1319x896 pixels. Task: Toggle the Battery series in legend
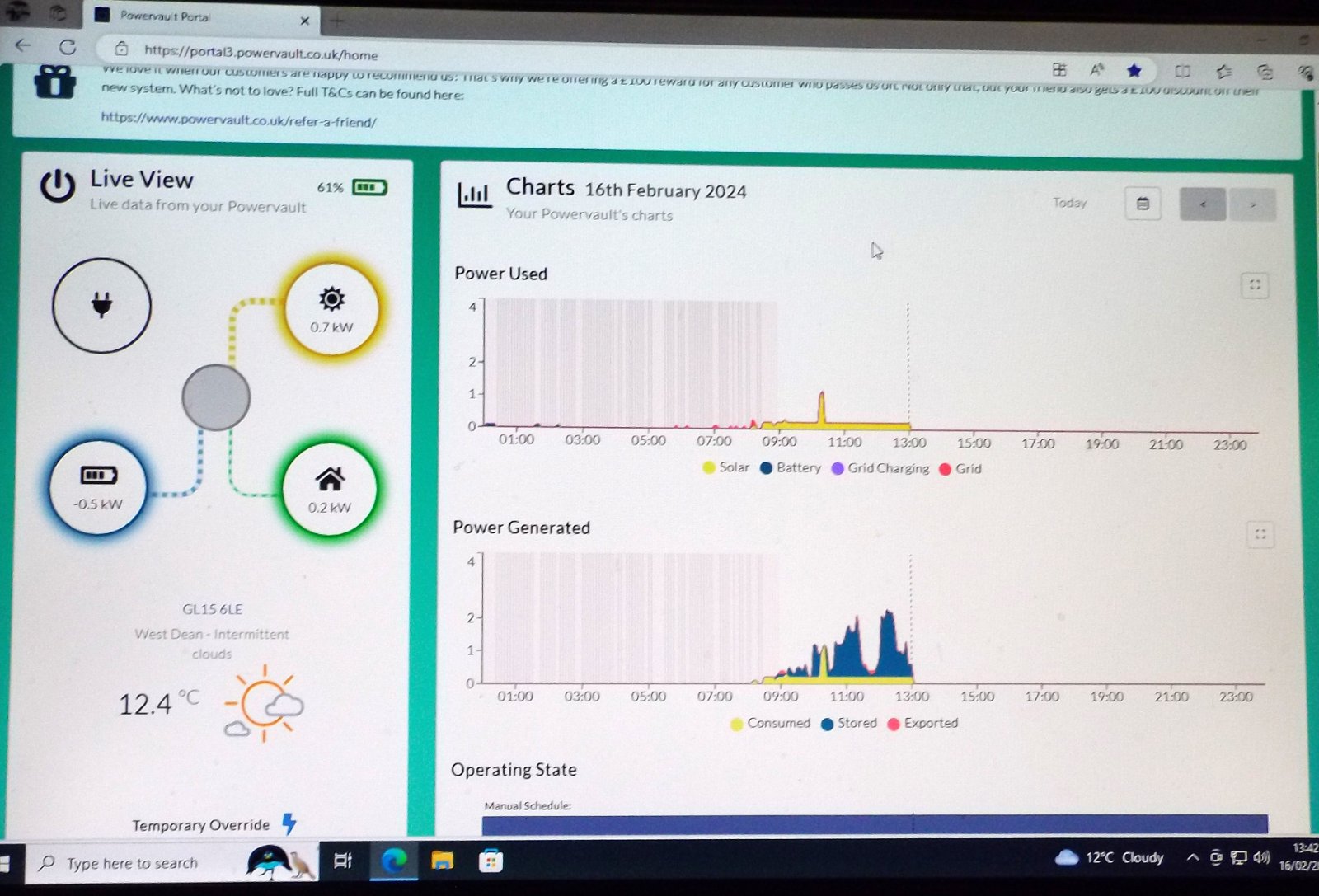click(x=791, y=467)
